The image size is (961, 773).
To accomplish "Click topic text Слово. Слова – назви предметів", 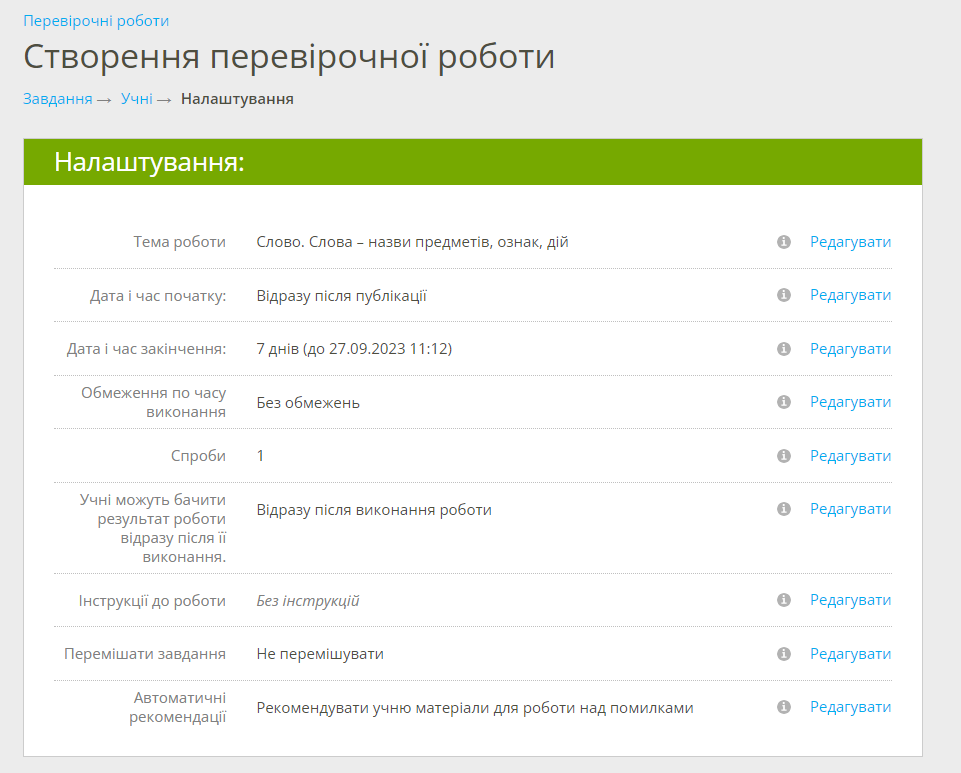I will click(x=412, y=242).
